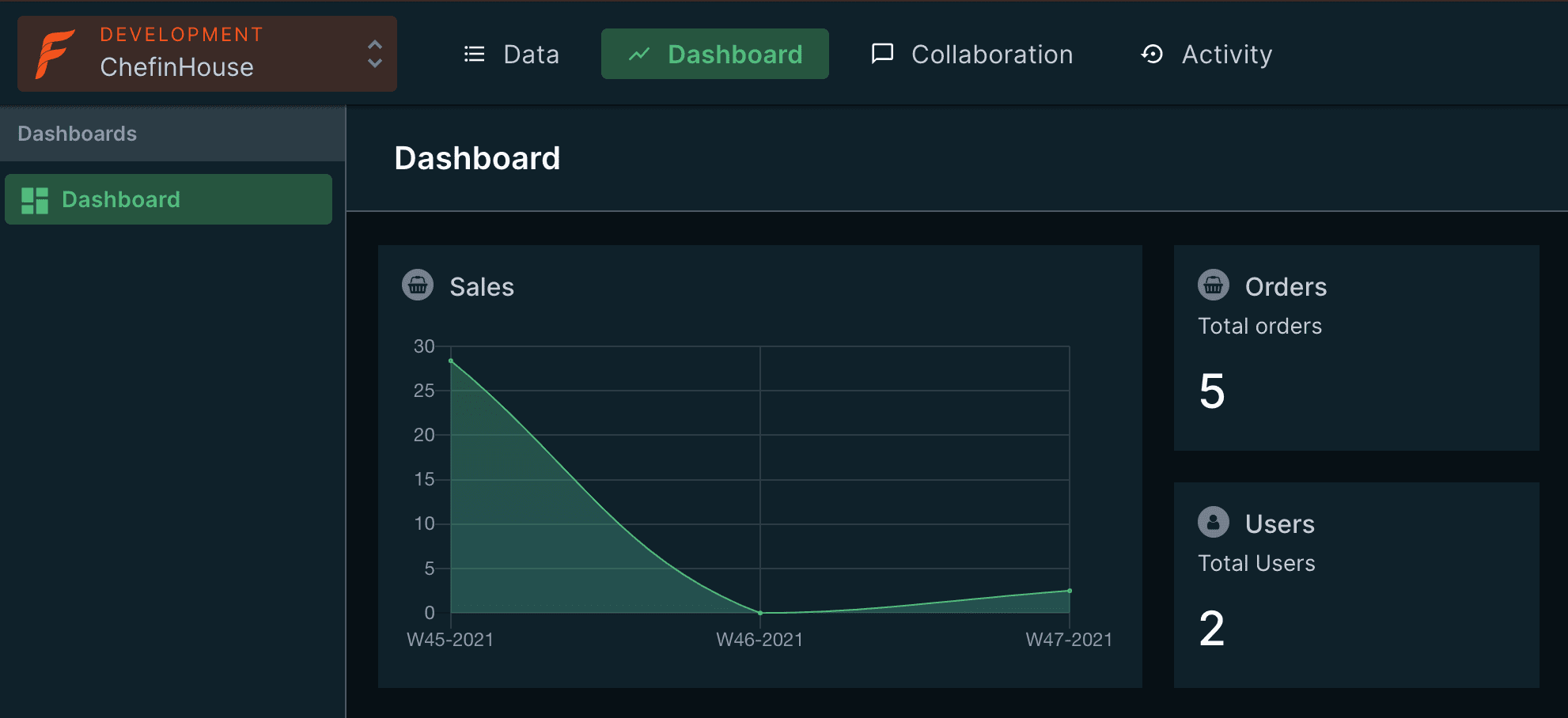Click the DEVELOPMENT environment label
The width and height of the screenshot is (1568, 718).
point(181,35)
